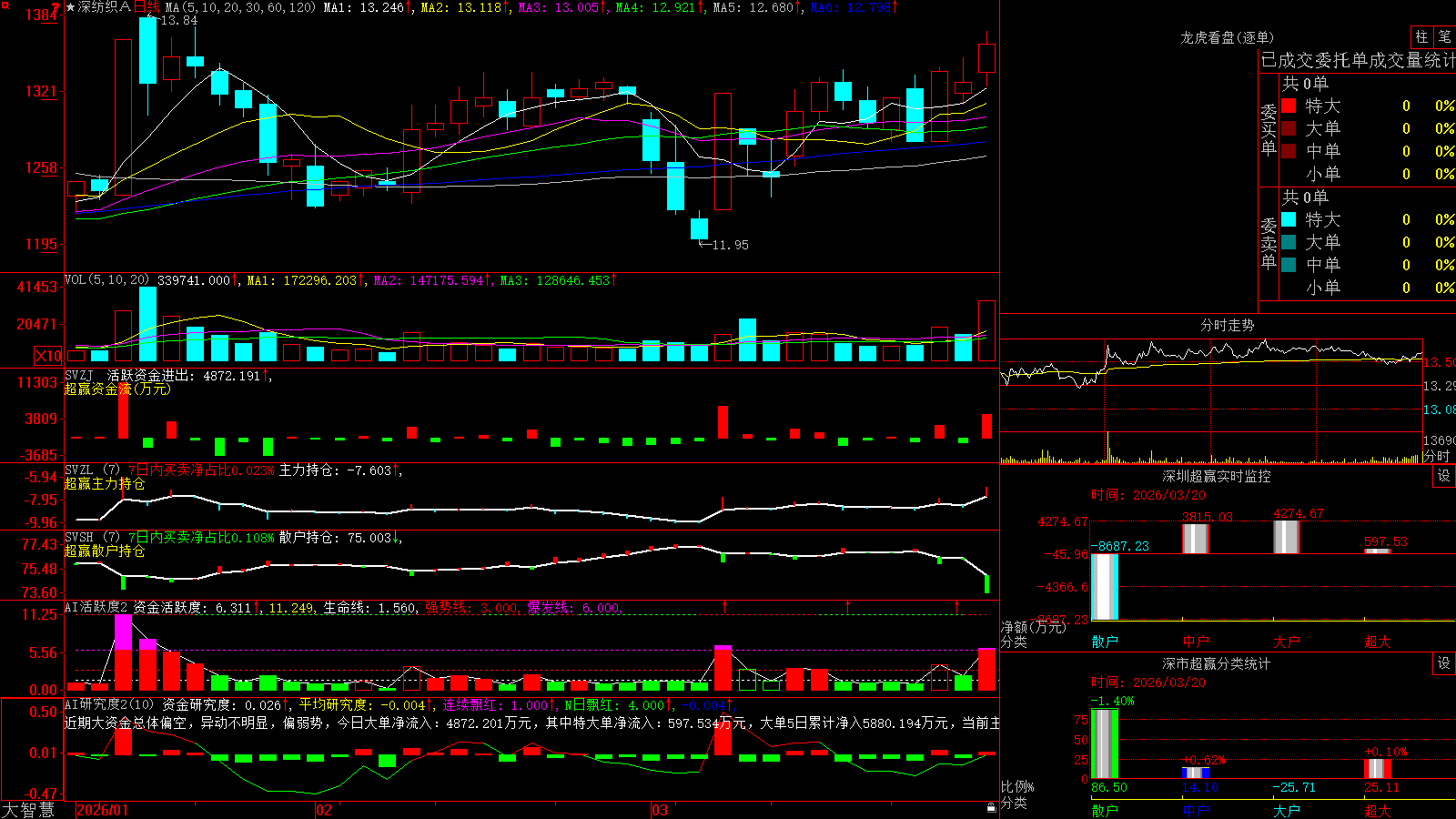This screenshot has width=1456, height=819.
Task: Open the SVSH (7) indicator label
Action: [92, 538]
